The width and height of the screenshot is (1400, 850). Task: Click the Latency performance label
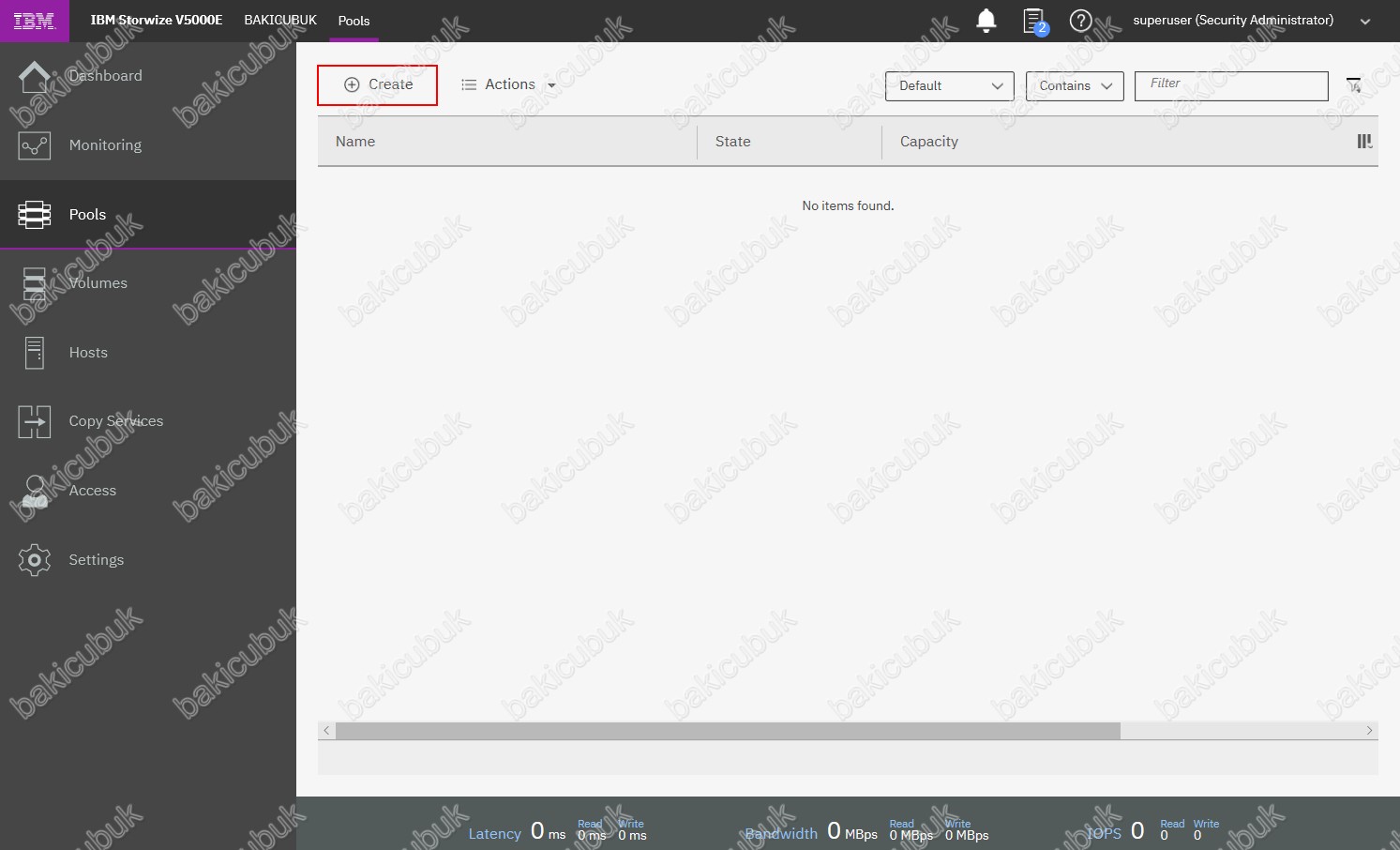tap(494, 833)
